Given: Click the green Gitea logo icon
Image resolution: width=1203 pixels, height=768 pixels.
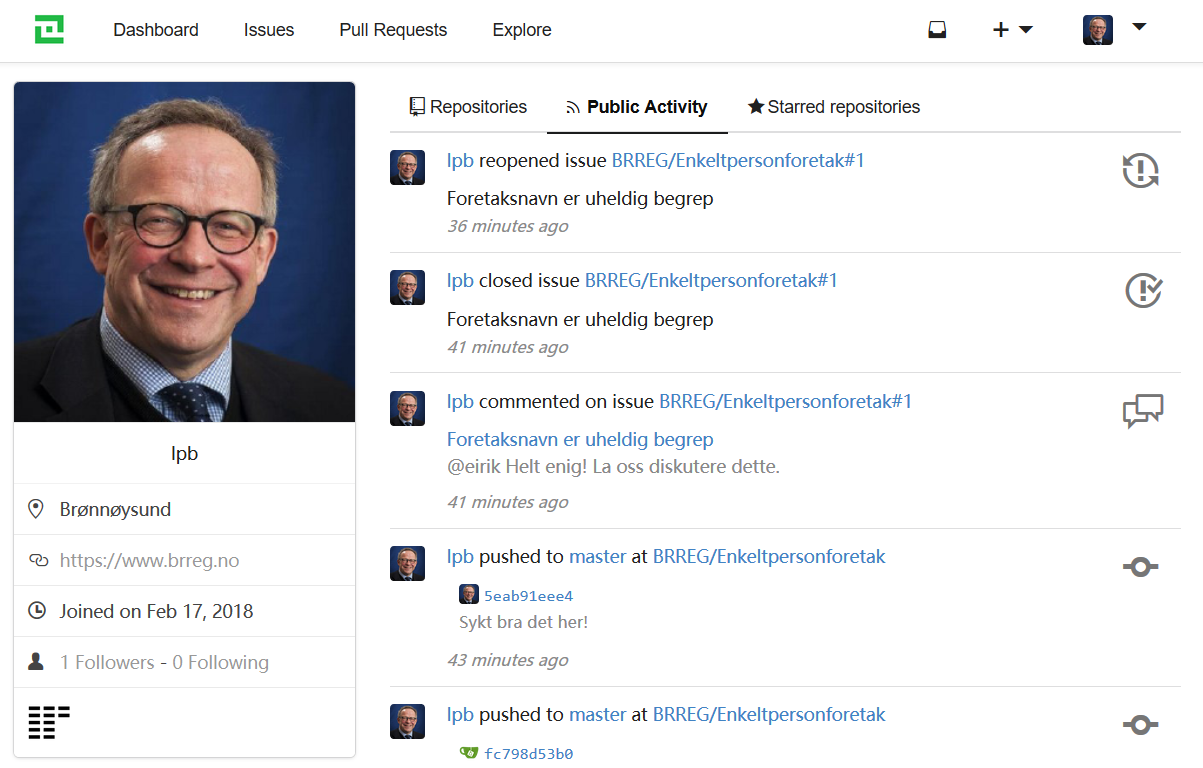Looking at the screenshot, I should click(49, 30).
